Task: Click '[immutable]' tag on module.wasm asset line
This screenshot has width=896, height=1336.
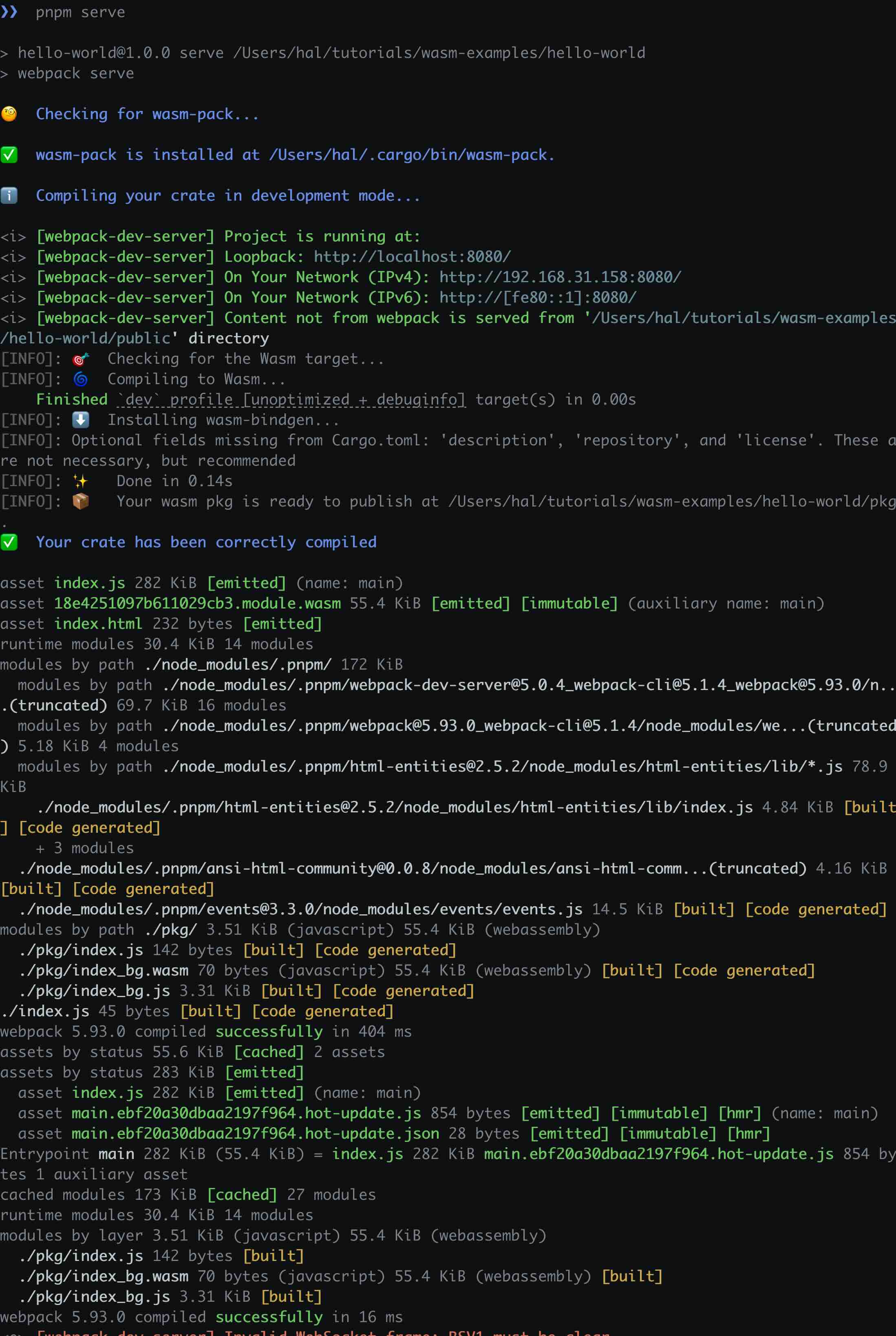Action: [x=569, y=604]
